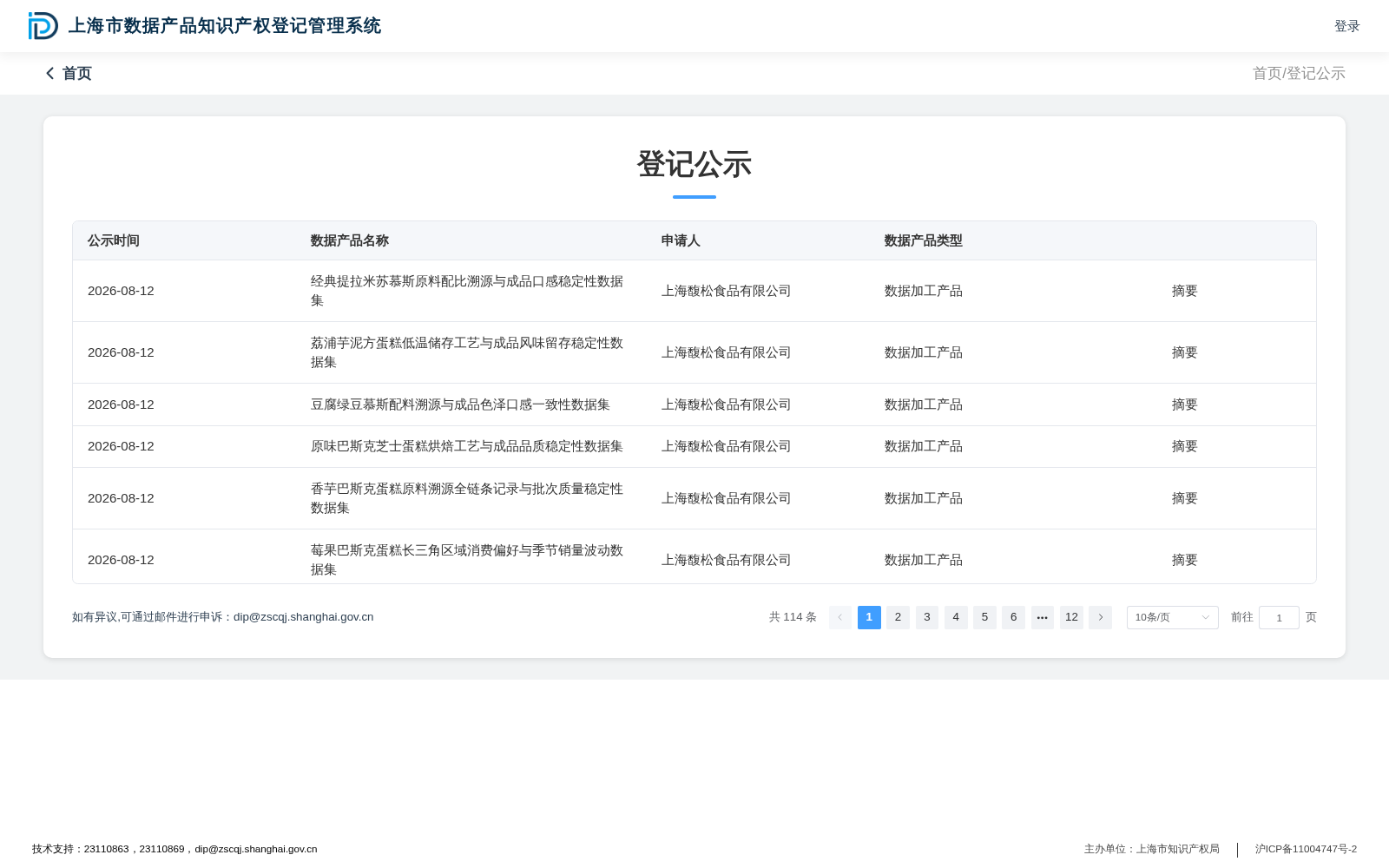
Task: Go to next page arrow in pagination
Action: [x=1100, y=617]
